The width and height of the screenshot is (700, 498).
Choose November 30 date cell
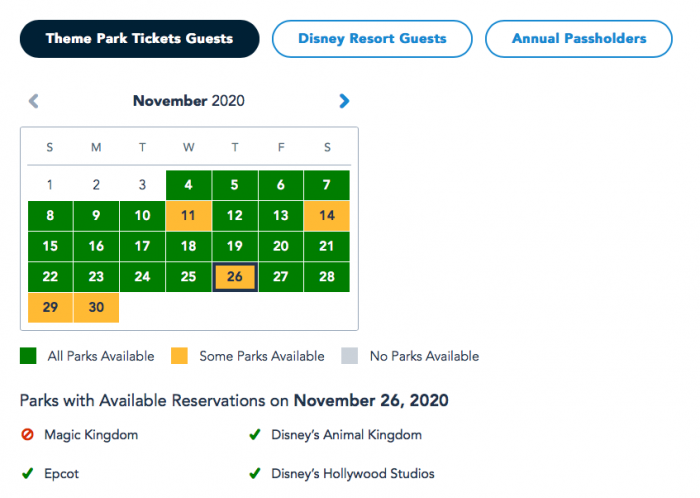pyautogui.click(x=96, y=307)
